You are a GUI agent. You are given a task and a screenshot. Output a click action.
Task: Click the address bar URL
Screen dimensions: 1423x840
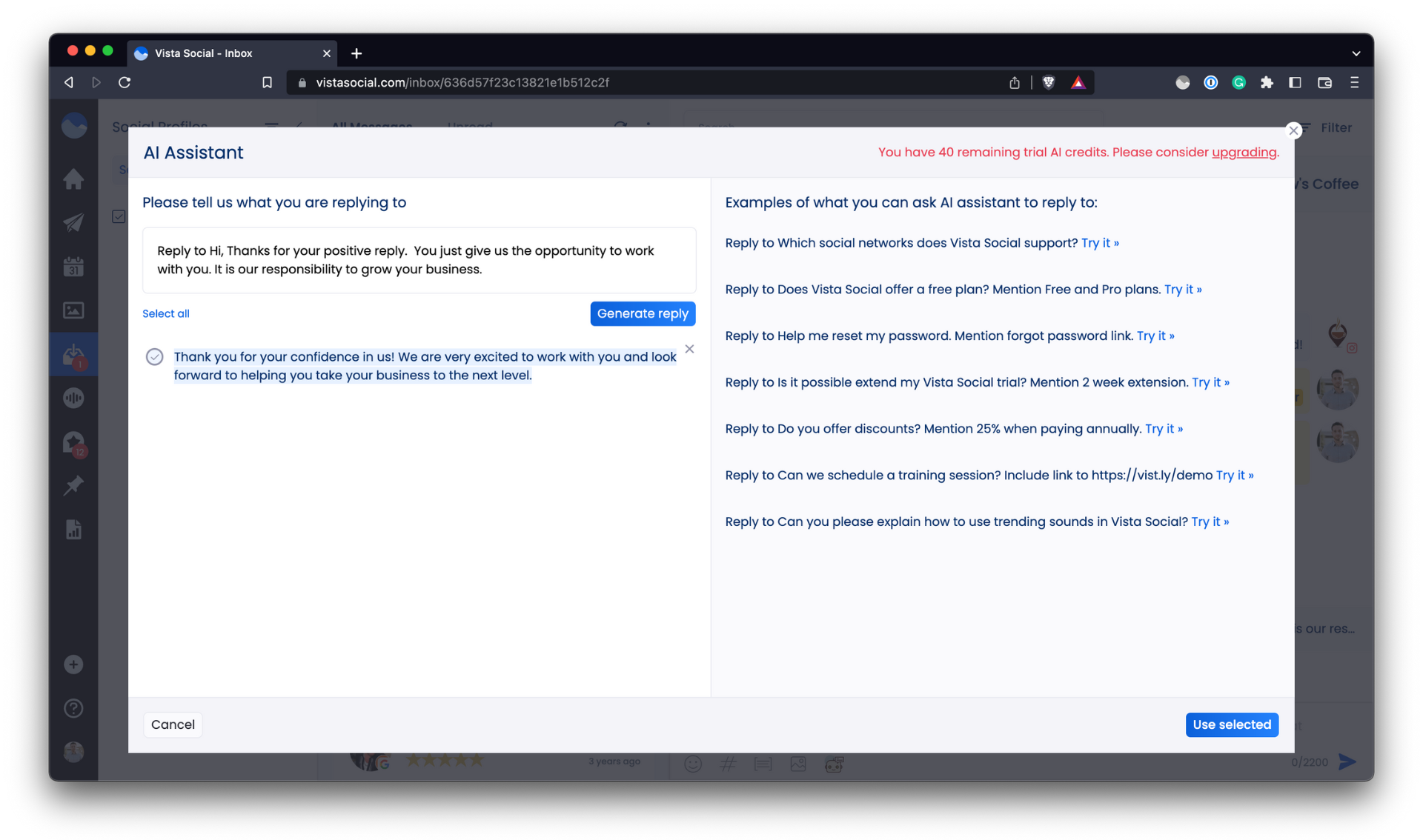coord(462,82)
